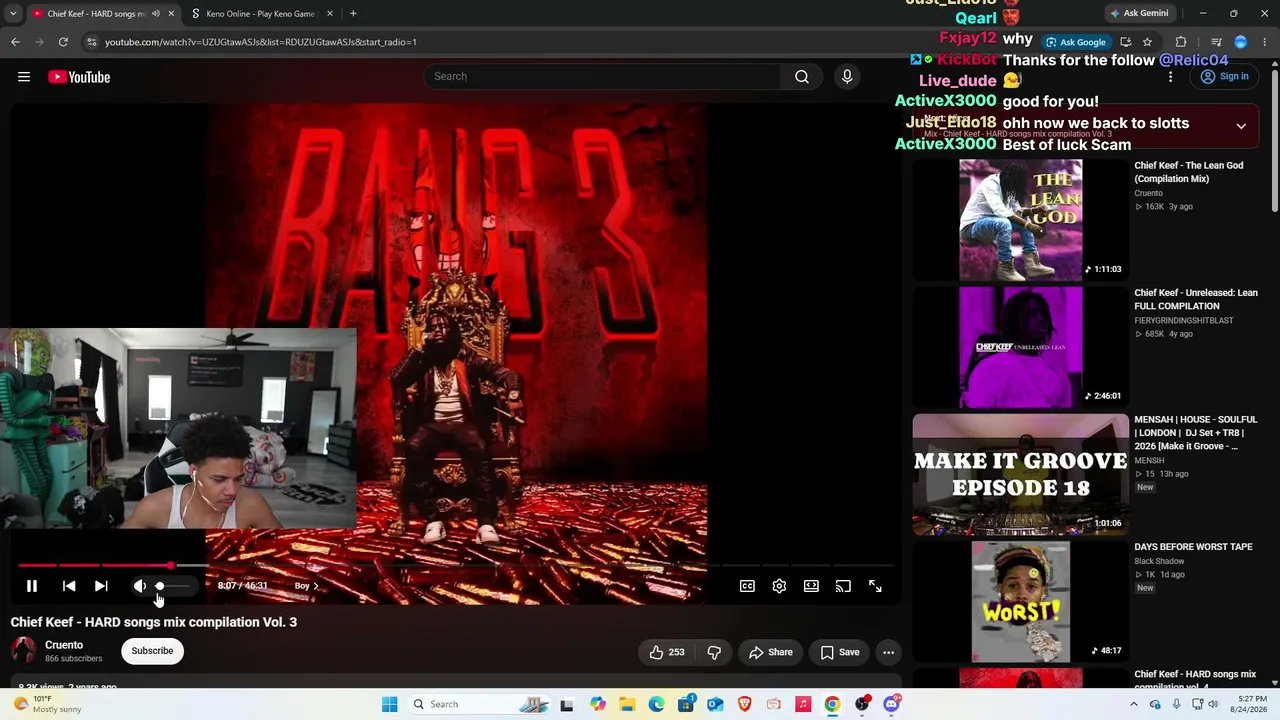
Task: Save the video to a playlist
Action: tap(840, 652)
